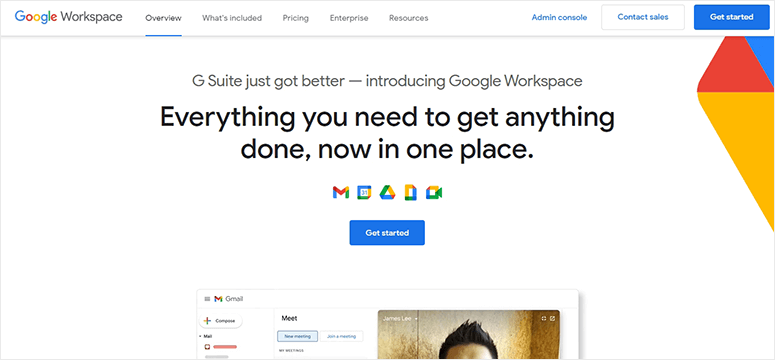The image size is (775, 360).
Task: Click the Join a meeting button
Action: 342,336
